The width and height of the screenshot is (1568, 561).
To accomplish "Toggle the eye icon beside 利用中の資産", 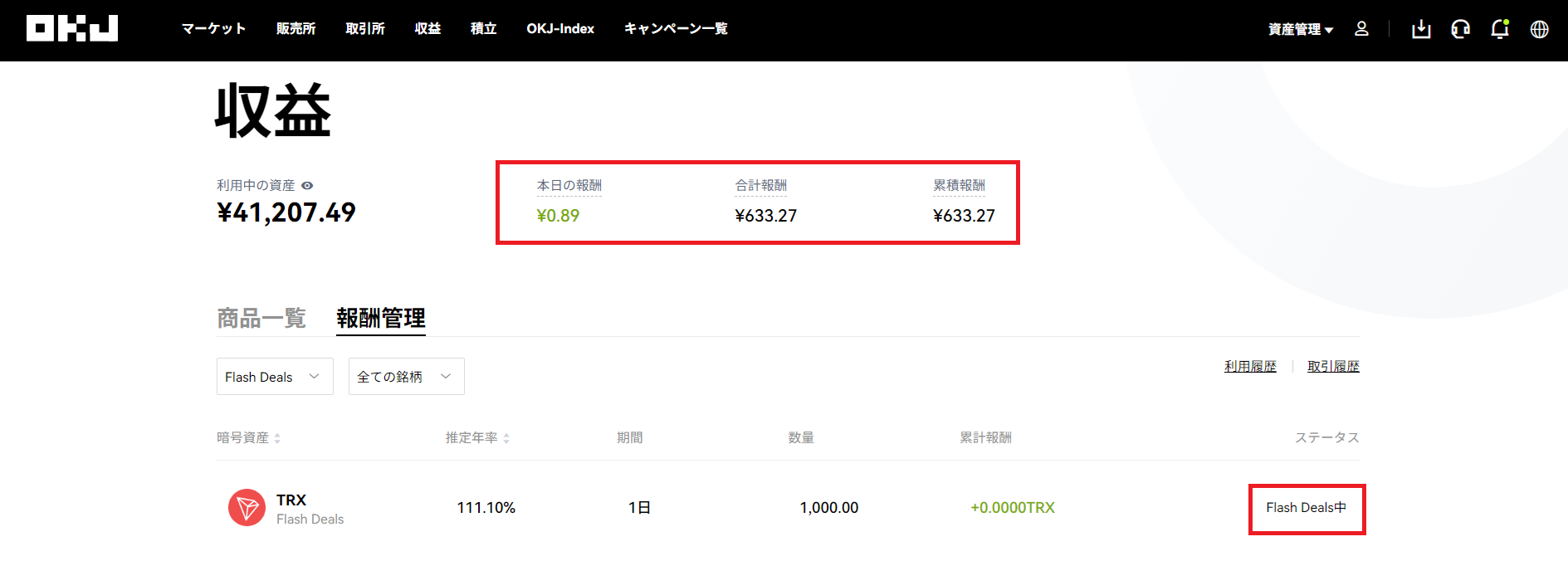I will point(307,186).
